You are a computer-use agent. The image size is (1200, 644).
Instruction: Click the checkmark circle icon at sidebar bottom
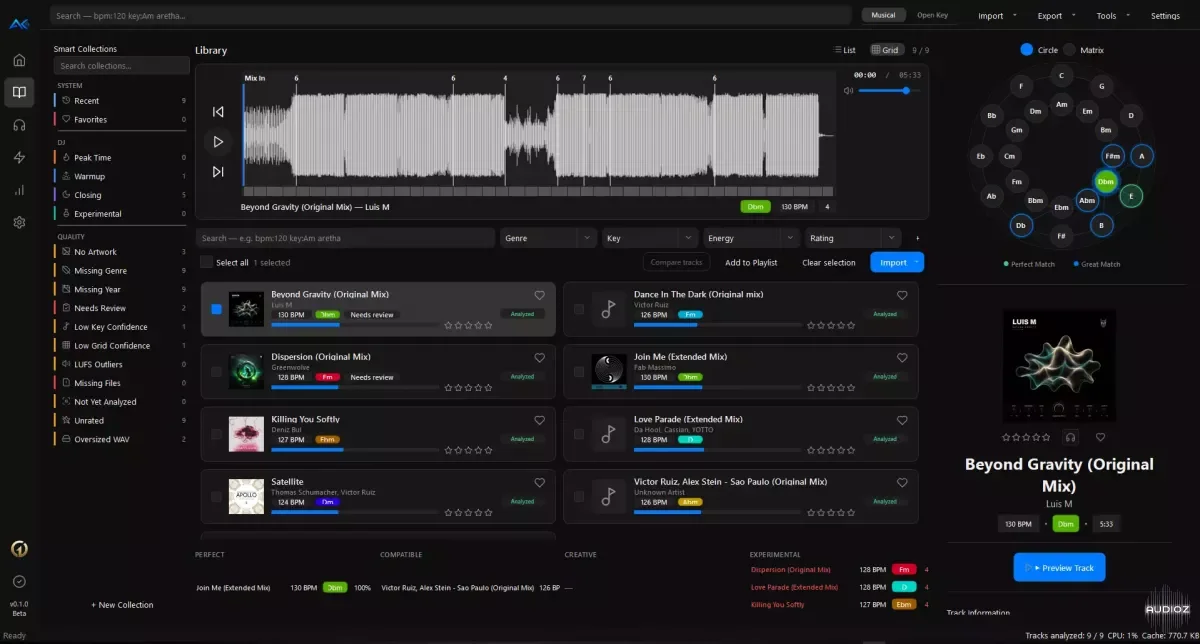18,581
